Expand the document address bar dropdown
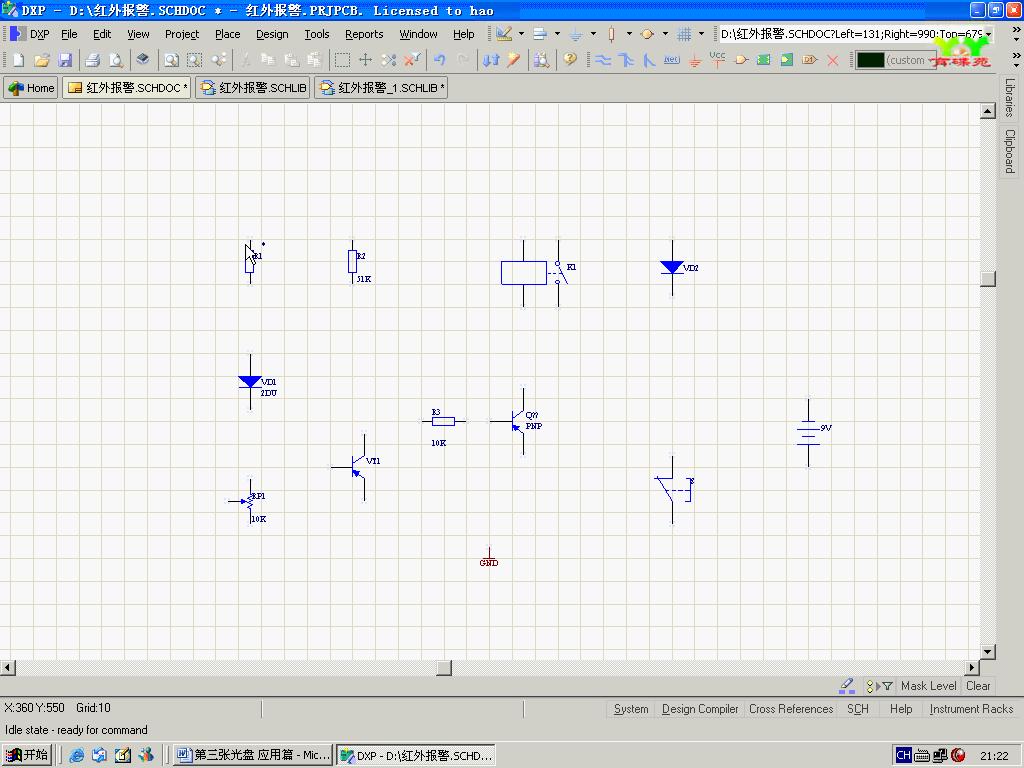This screenshot has width=1024, height=768. pyautogui.click(x=989, y=34)
